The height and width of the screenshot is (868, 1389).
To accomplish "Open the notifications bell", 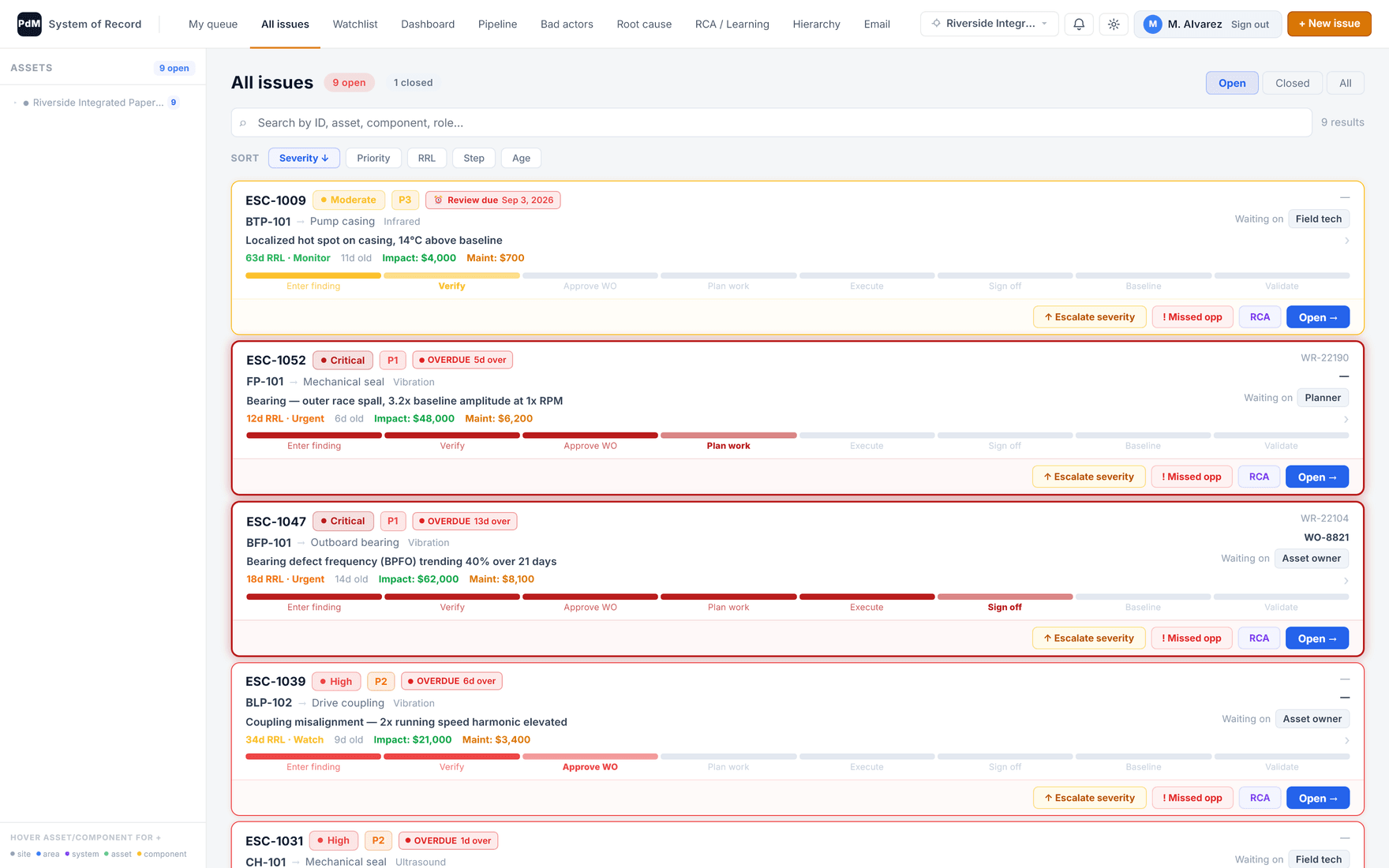I will (x=1079, y=24).
